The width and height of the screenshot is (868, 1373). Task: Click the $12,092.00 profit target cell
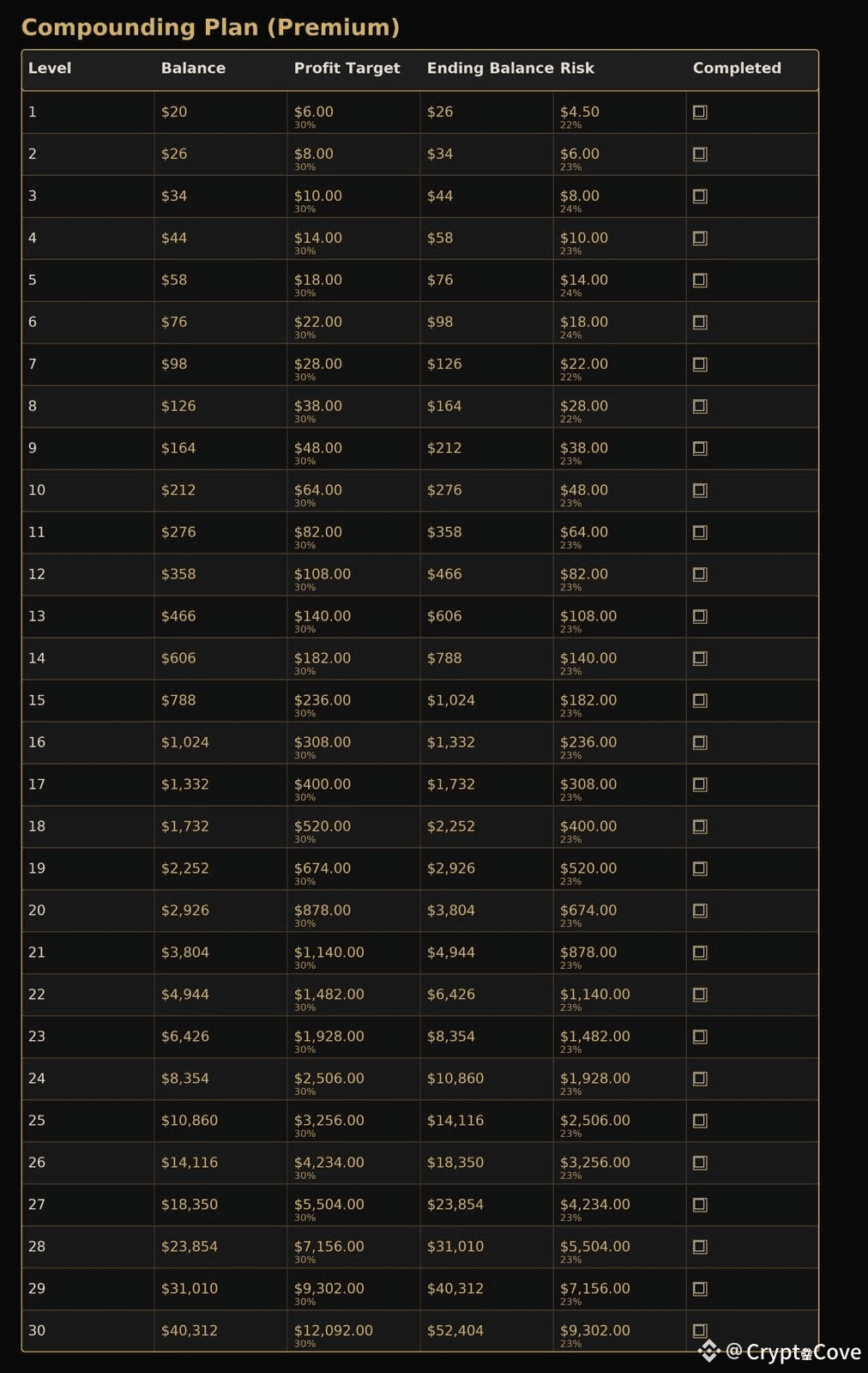pyautogui.click(x=333, y=1331)
